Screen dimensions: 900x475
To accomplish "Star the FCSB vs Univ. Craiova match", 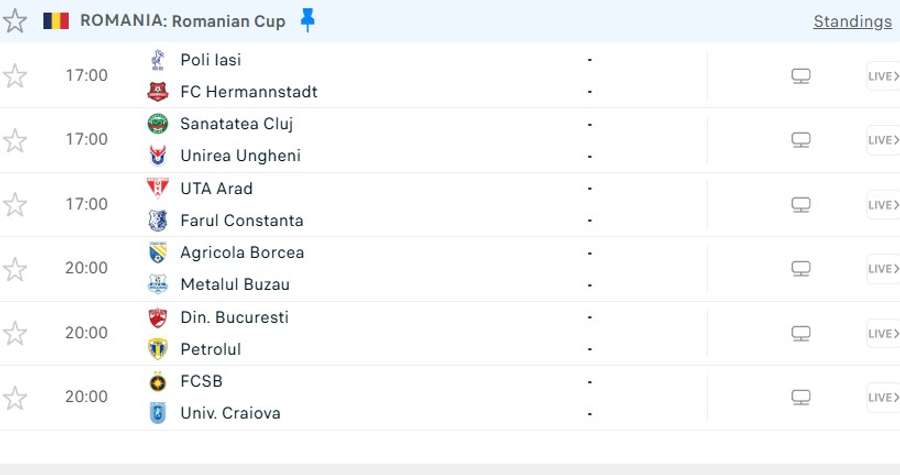I will tap(14, 398).
